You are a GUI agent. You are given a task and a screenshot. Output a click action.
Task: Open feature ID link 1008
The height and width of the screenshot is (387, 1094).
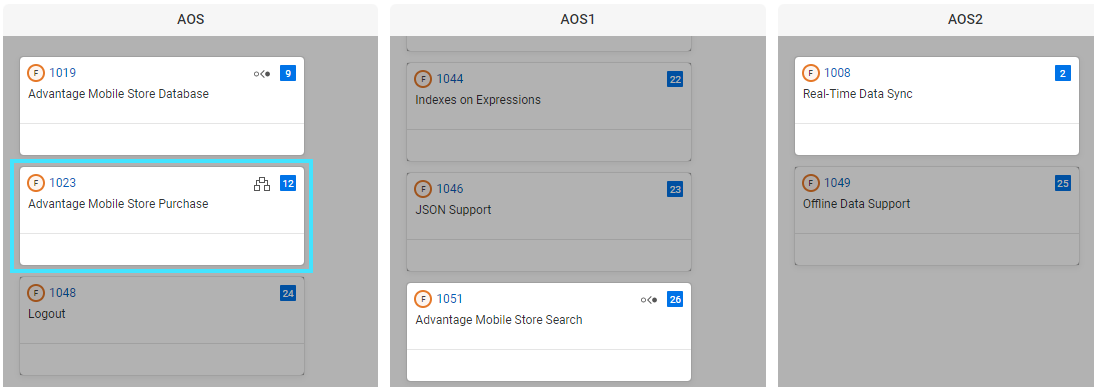pyautogui.click(x=837, y=73)
